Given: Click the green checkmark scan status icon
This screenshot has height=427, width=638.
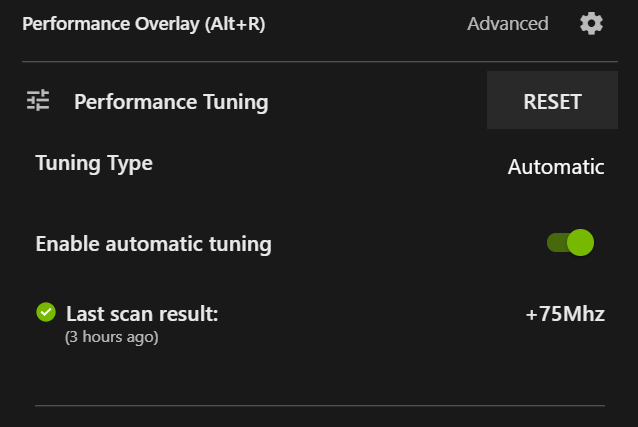Looking at the screenshot, I should [45, 313].
